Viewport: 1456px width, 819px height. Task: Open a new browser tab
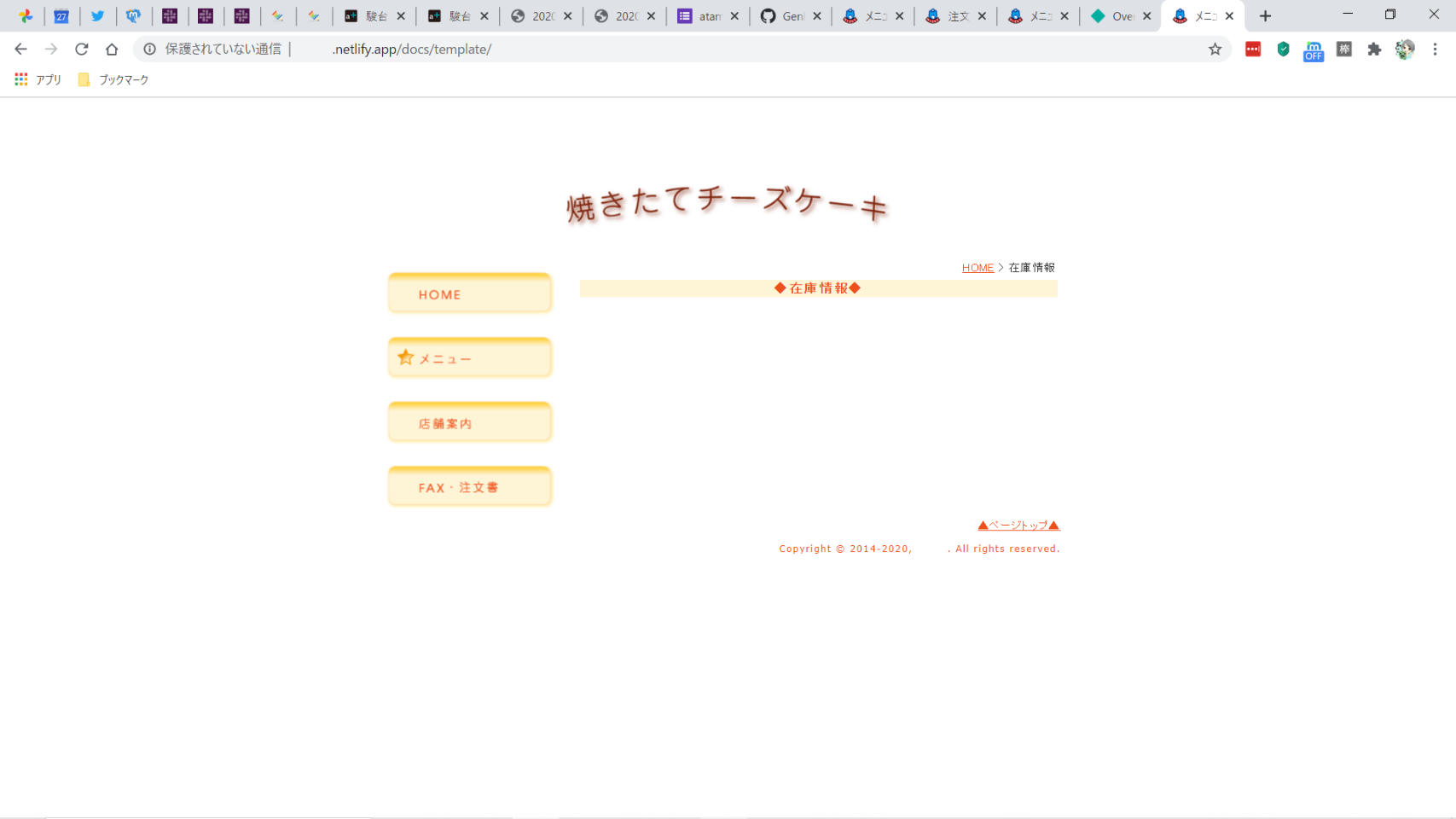pos(1265,16)
